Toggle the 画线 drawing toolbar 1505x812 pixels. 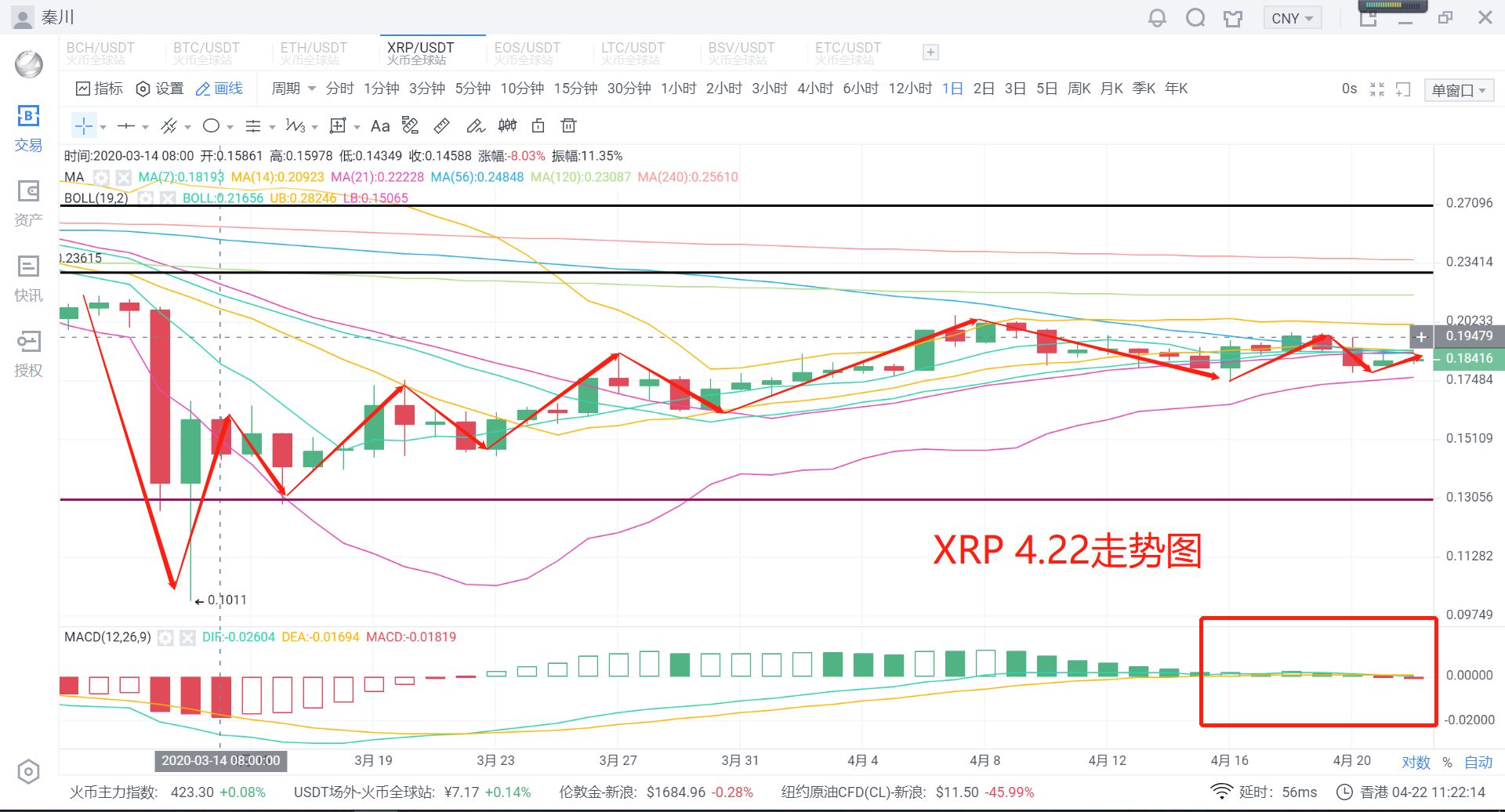pyautogui.click(x=219, y=89)
